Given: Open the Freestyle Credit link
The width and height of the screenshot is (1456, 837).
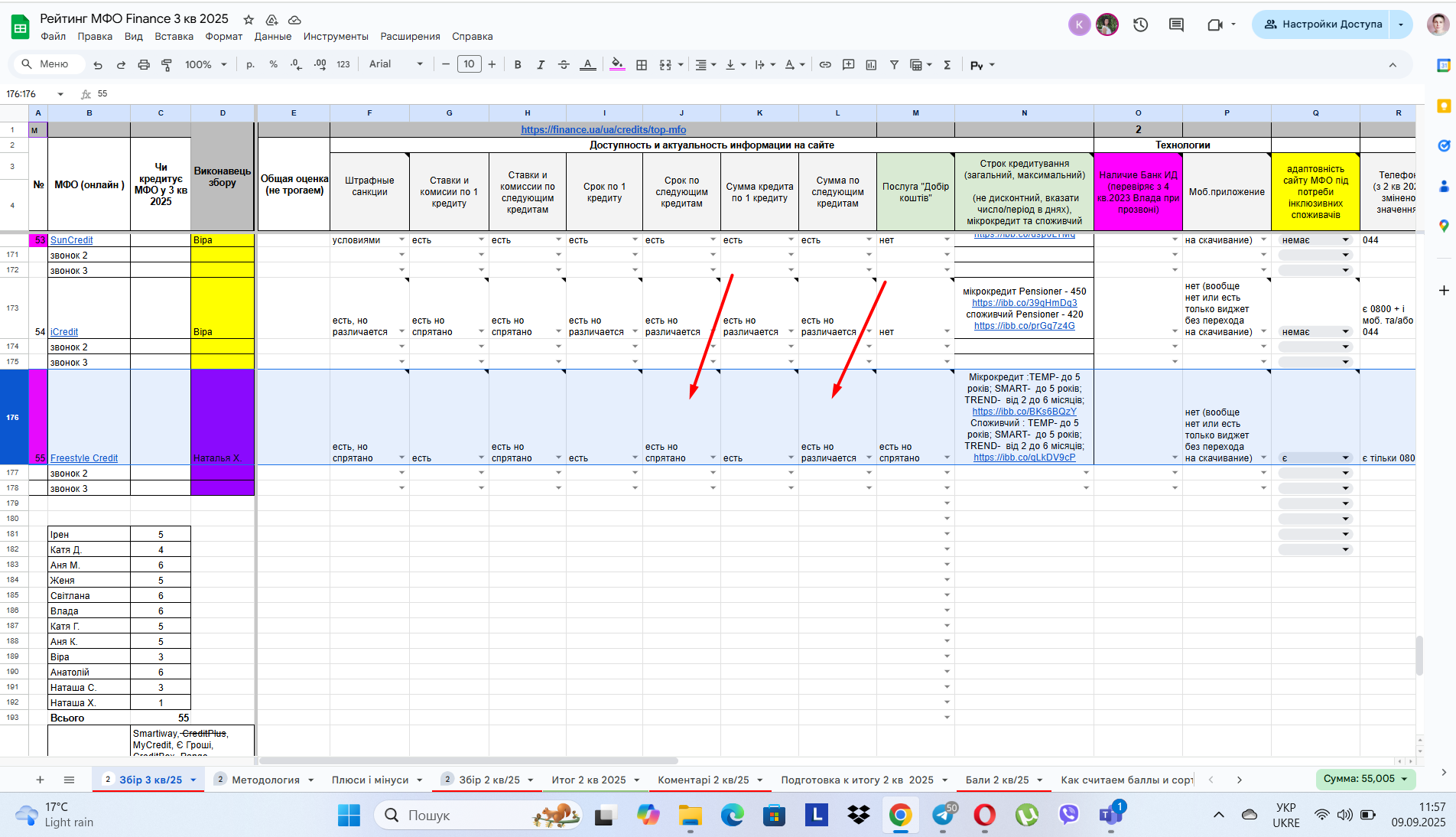Looking at the screenshot, I should coord(84,458).
